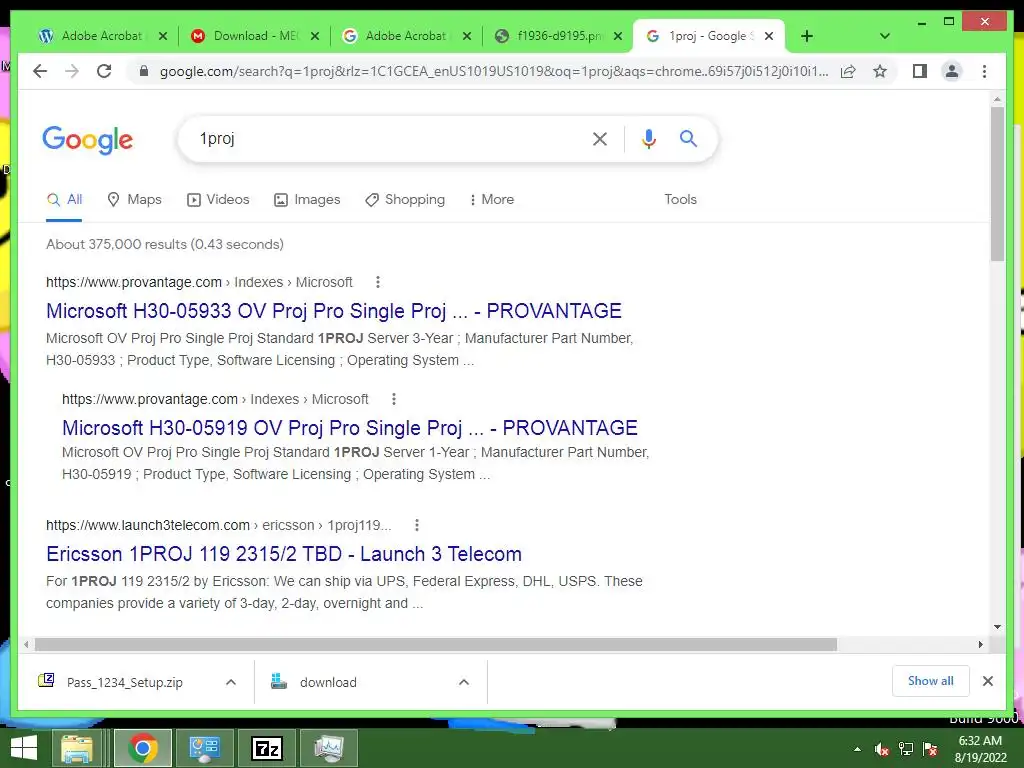Reload the current page

point(104,71)
